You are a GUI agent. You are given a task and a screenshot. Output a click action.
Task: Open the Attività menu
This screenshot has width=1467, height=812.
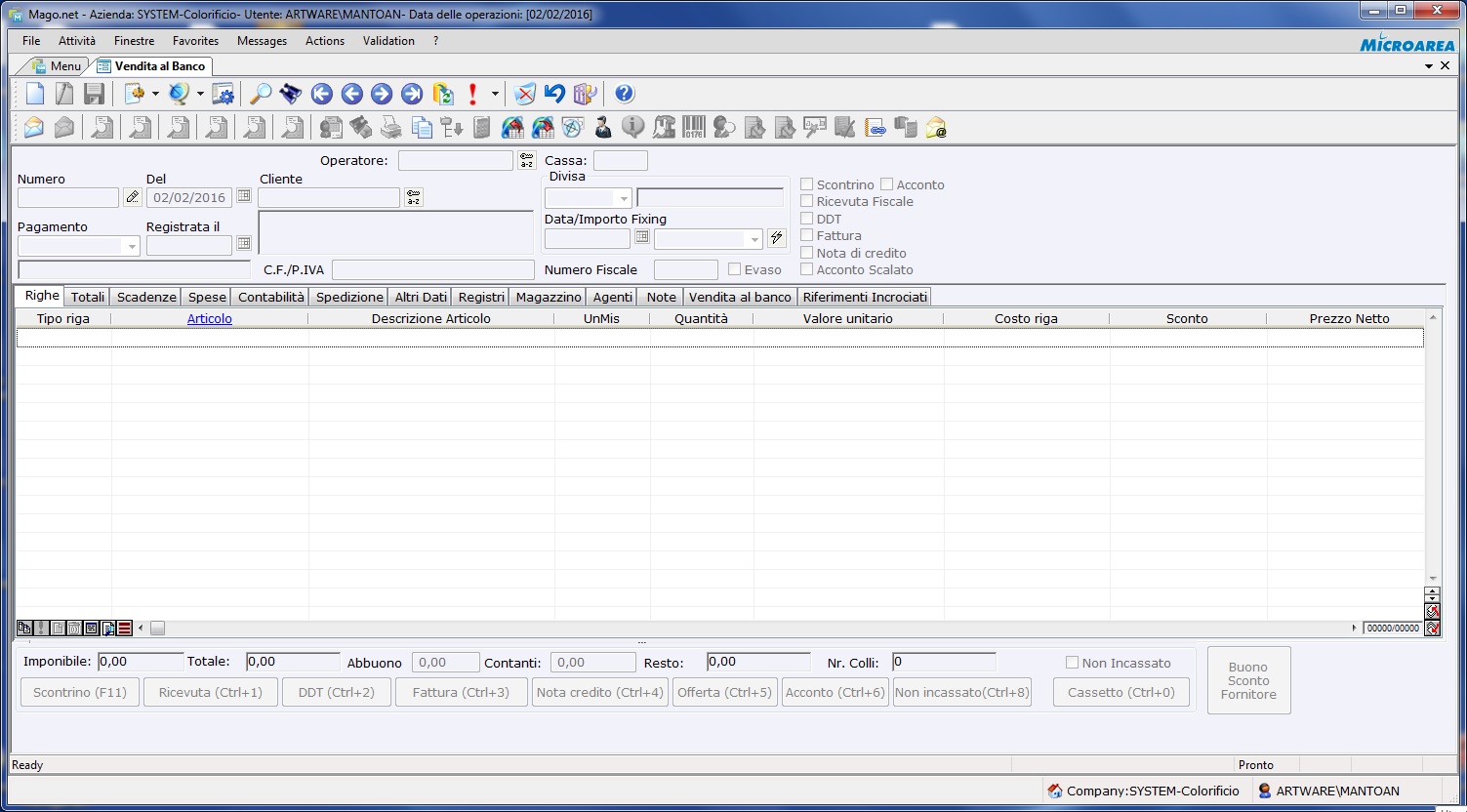(77, 41)
